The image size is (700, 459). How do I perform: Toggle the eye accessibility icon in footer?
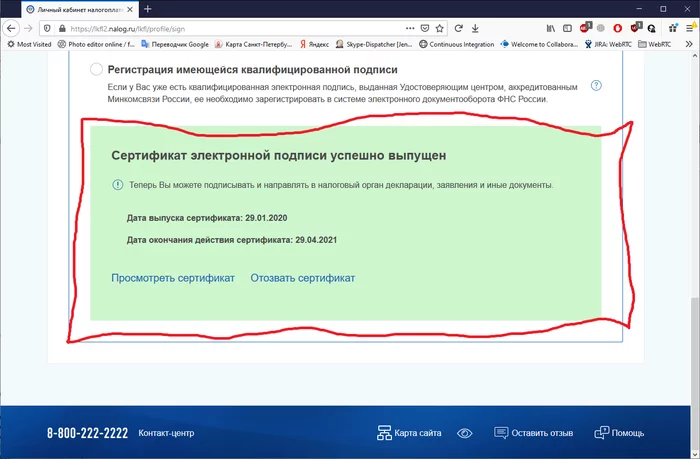[x=465, y=433]
